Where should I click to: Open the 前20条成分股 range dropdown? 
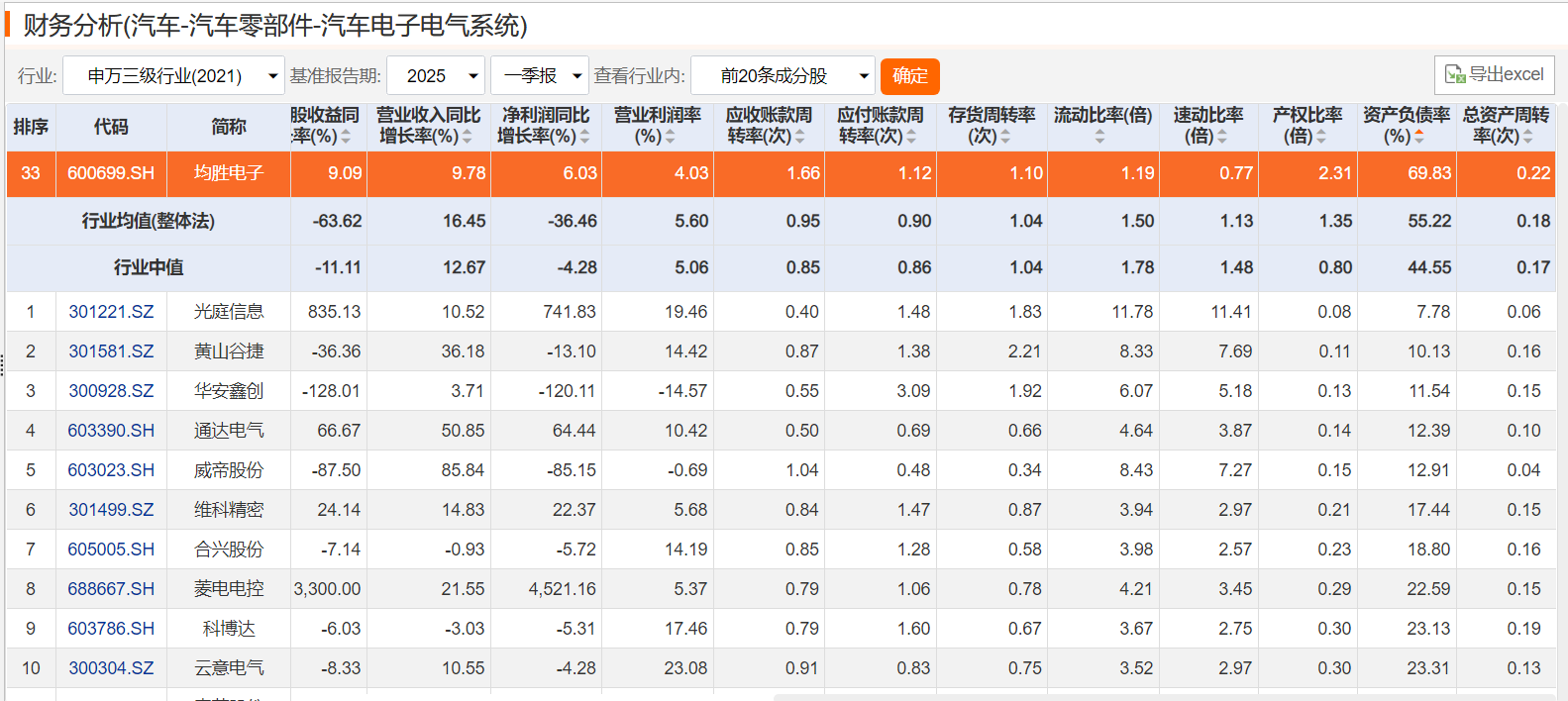783,75
